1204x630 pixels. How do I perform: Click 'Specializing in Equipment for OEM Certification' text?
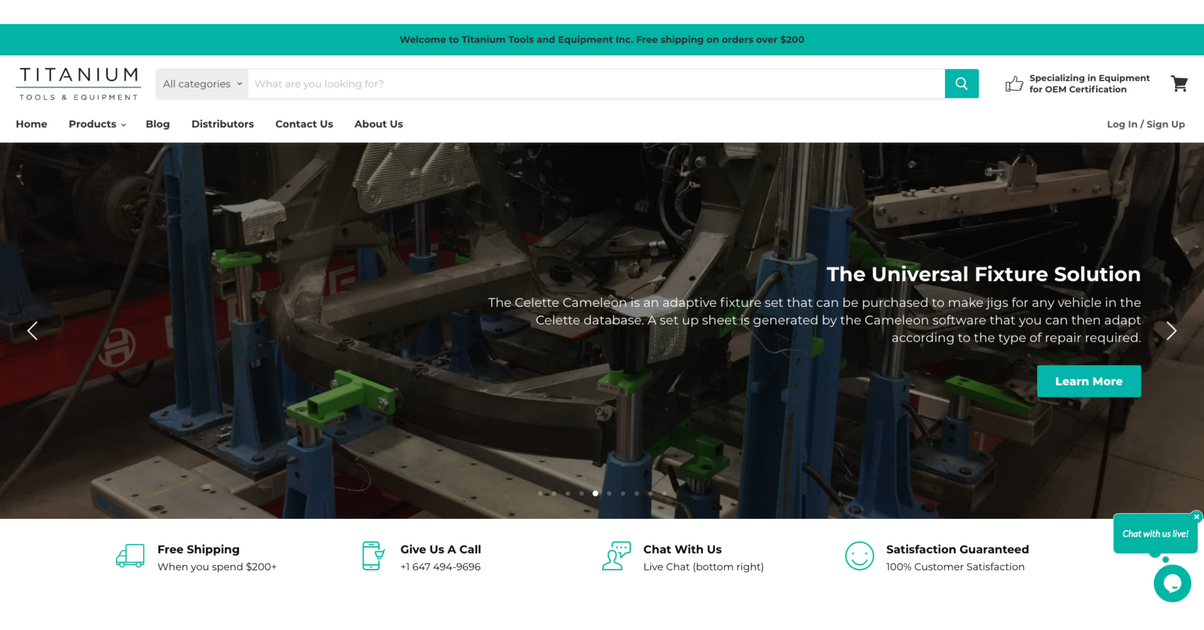click(x=1089, y=84)
